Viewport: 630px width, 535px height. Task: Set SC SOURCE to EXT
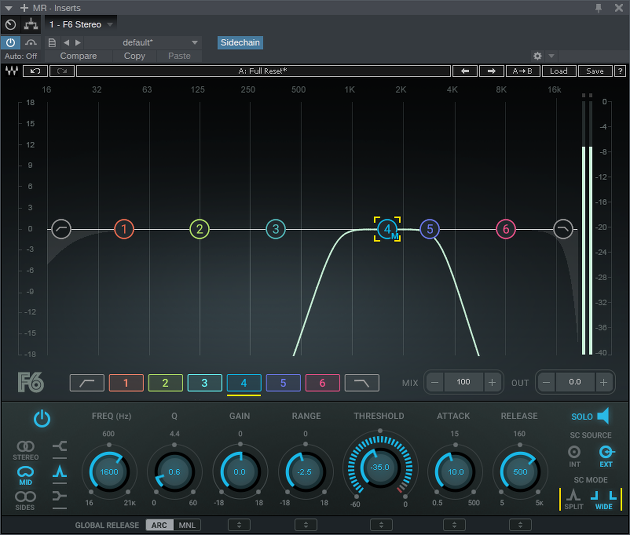606,456
